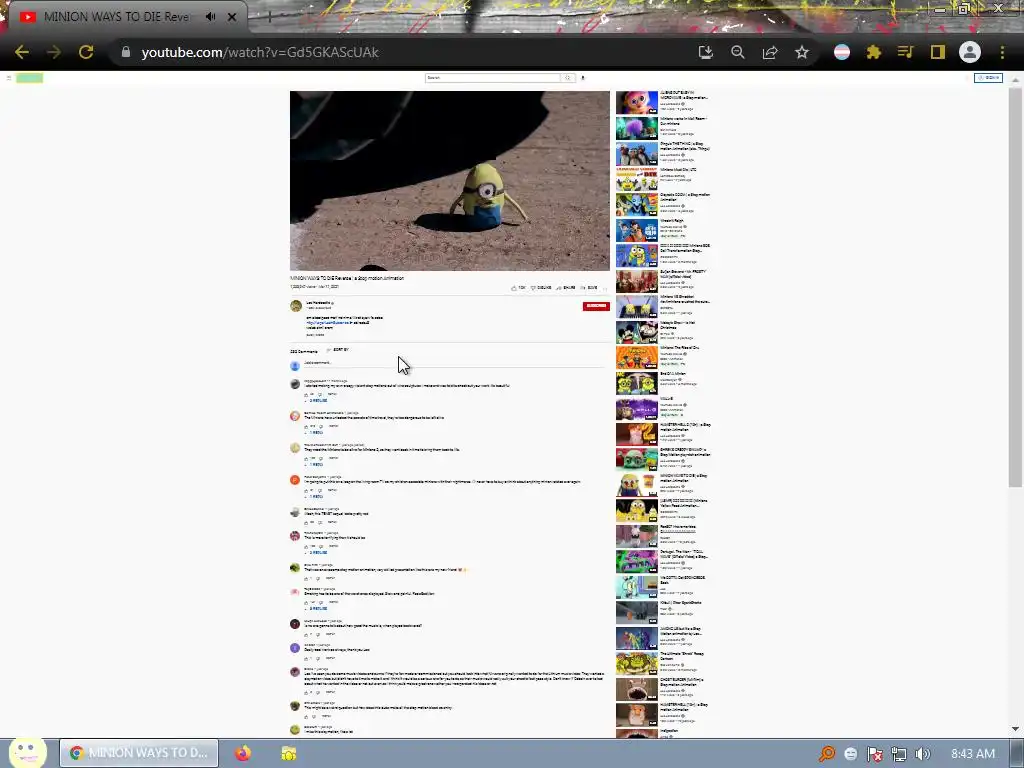
Task: Share this page from the address bar
Action: click(770, 52)
